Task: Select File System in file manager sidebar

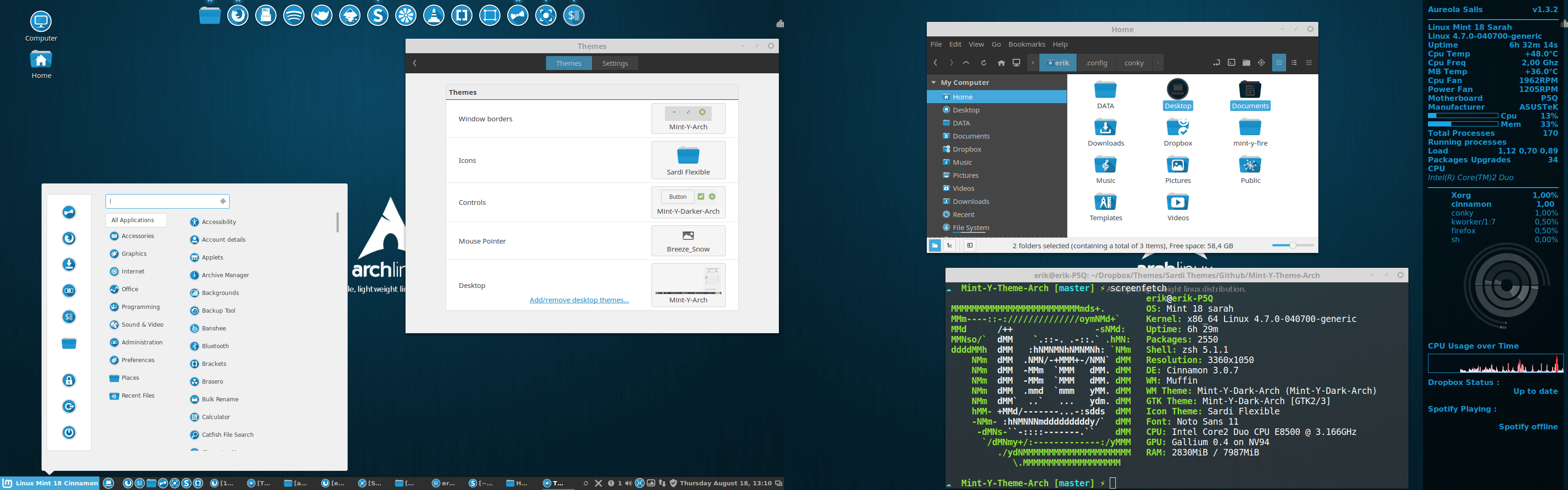Action: click(x=996, y=228)
